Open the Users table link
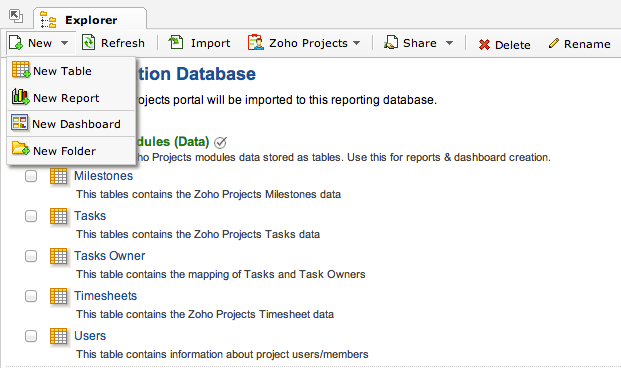621x368 pixels. tap(90, 336)
